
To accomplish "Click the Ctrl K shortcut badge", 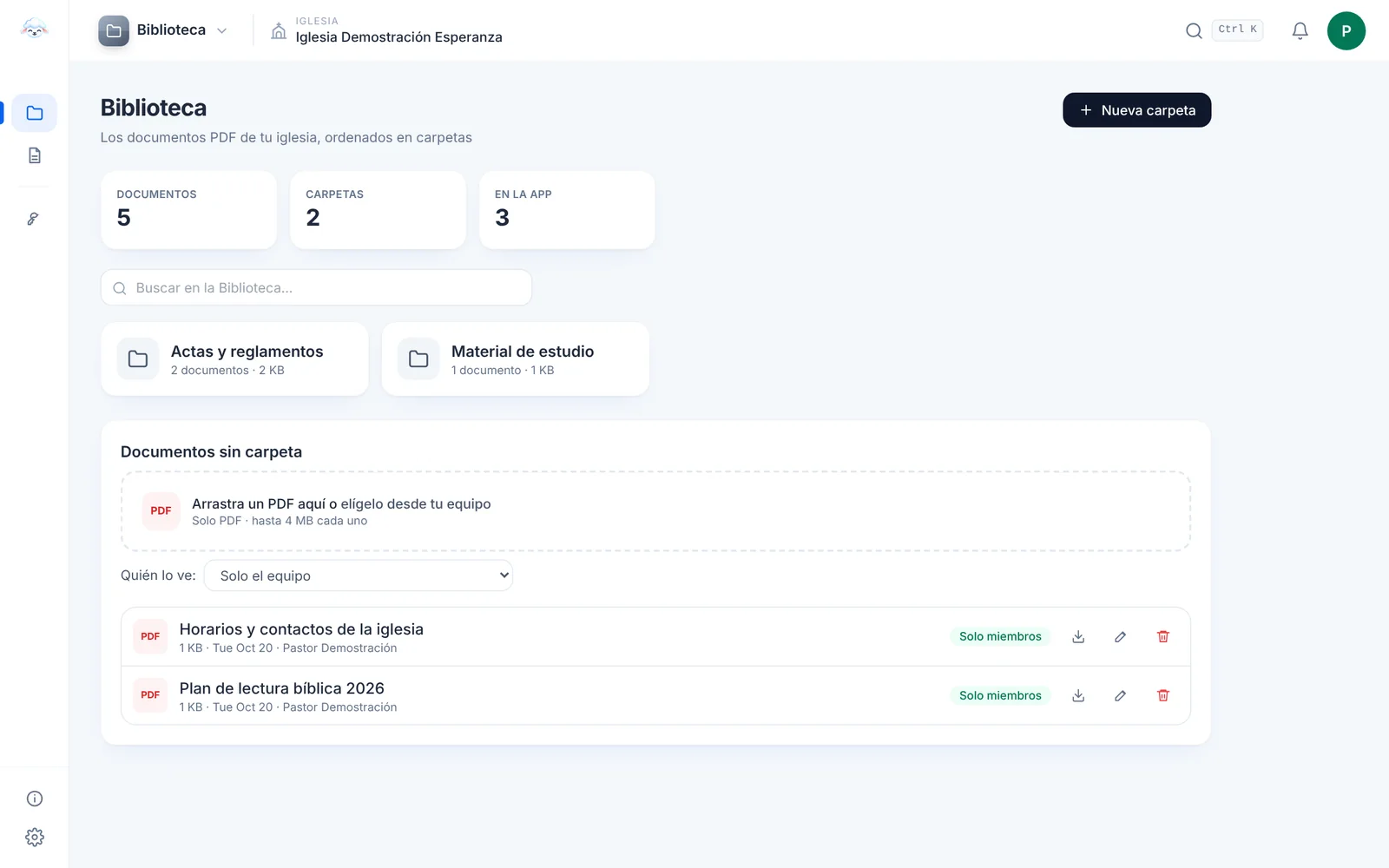I will click(x=1237, y=30).
